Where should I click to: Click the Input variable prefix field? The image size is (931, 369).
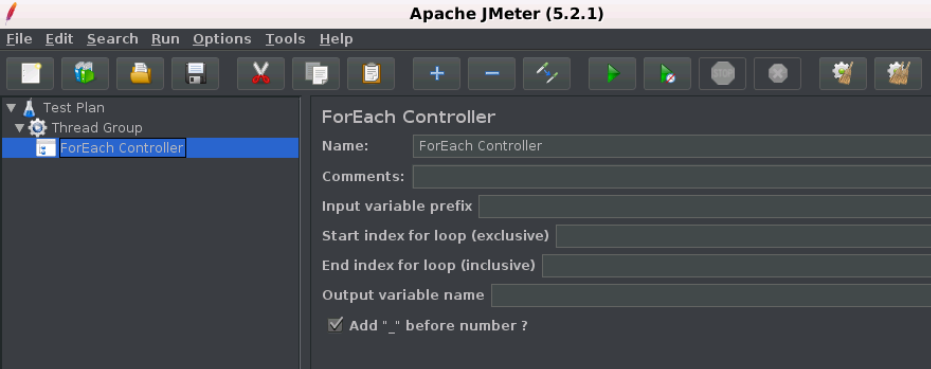point(705,207)
